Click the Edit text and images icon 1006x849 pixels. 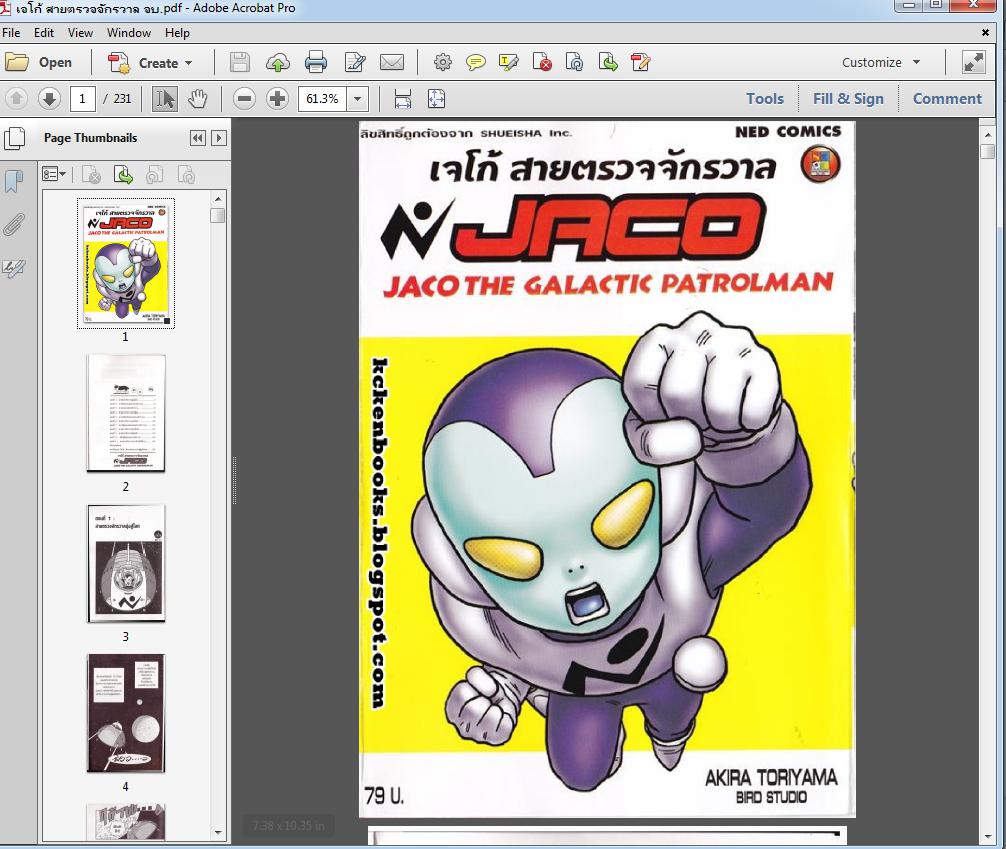(x=355, y=62)
